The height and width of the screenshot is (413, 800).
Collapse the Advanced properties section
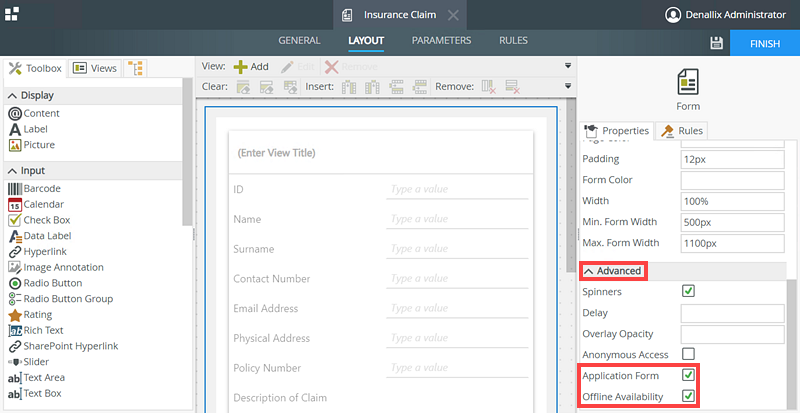click(x=613, y=271)
